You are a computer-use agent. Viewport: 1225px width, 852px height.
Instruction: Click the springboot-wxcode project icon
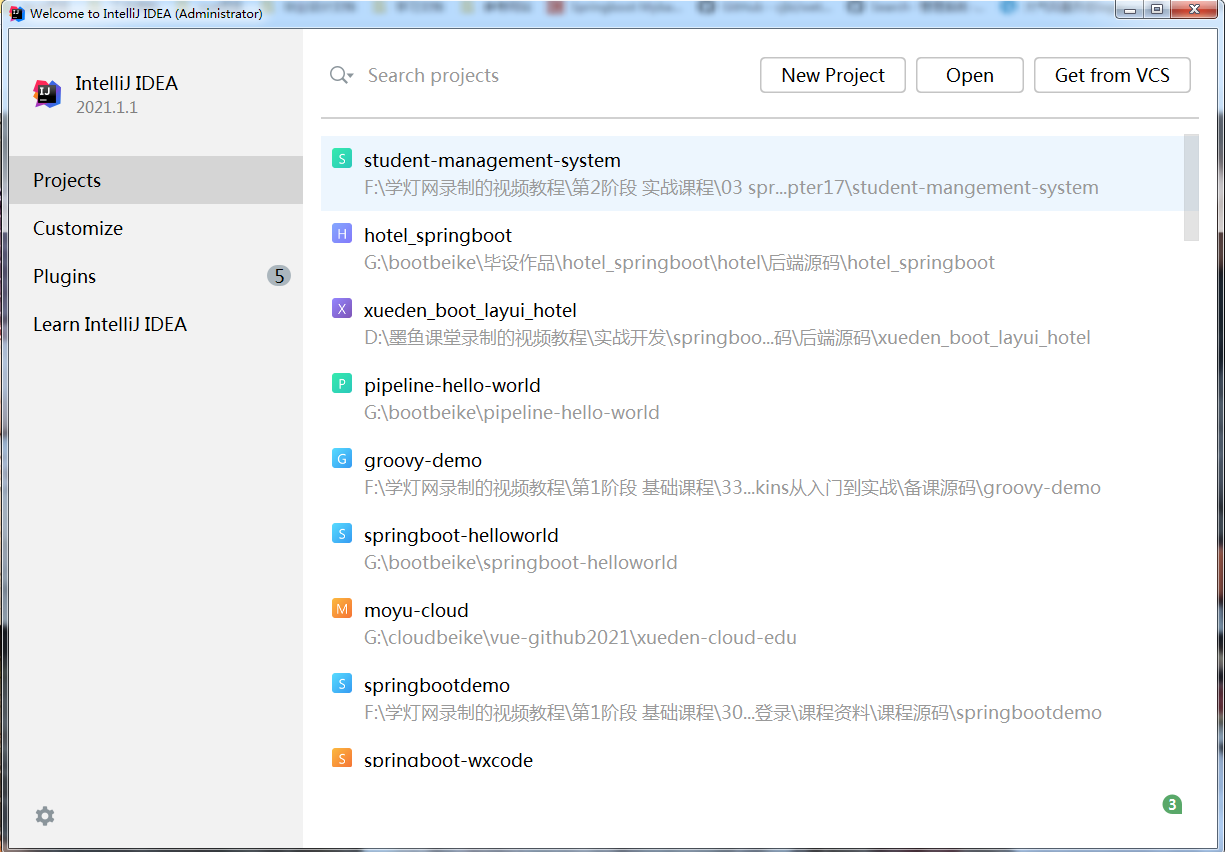[342, 758]
